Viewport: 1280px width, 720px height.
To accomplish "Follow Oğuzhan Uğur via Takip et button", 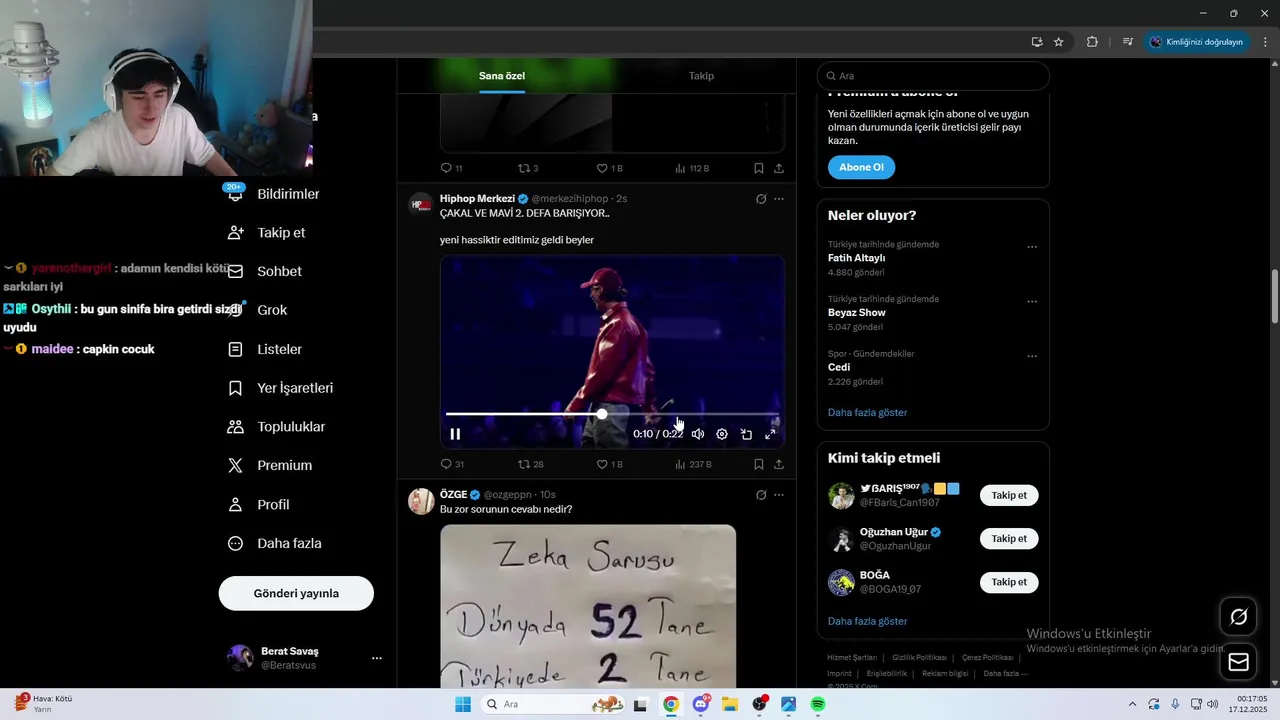I will pyautogui.click(x=1009, y=538).
